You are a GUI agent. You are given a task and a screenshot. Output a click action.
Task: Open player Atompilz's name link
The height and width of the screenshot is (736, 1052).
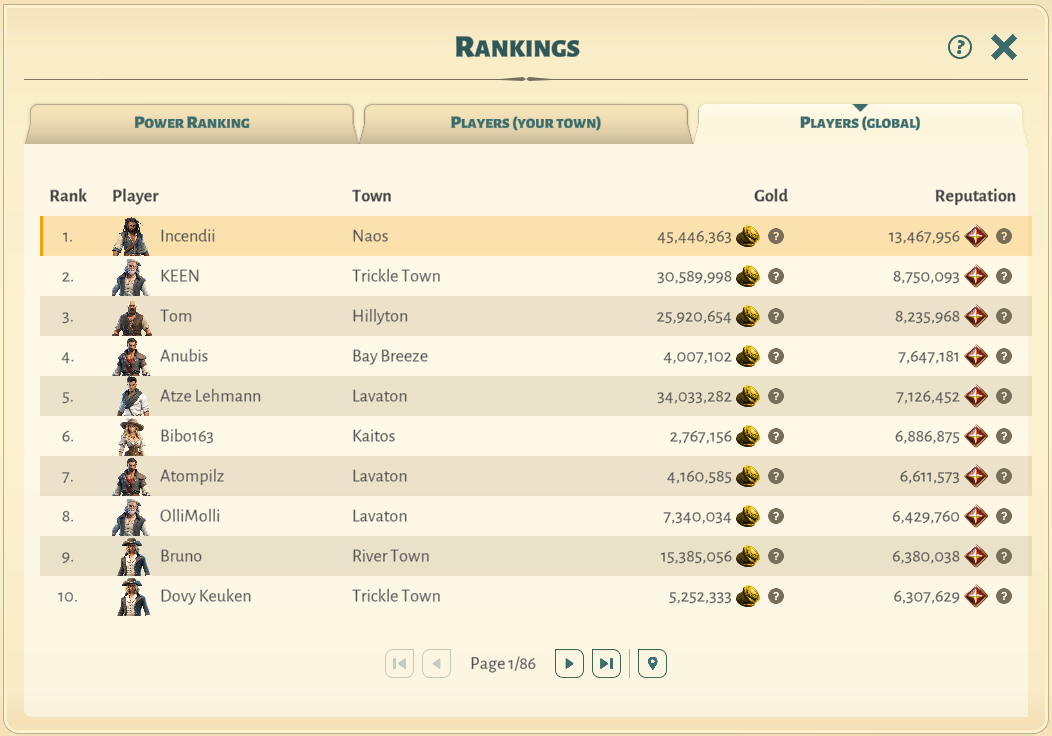(192, 477)
